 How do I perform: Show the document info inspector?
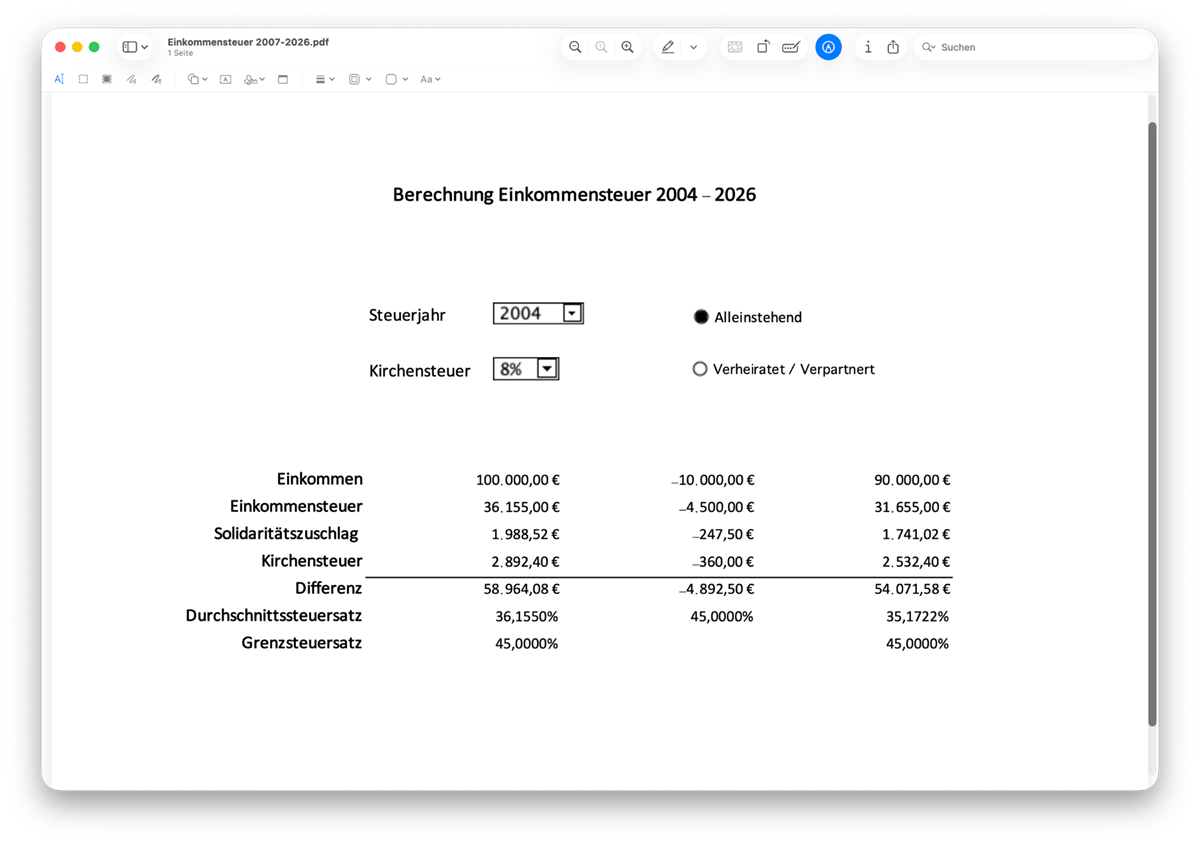coord(867,47)
